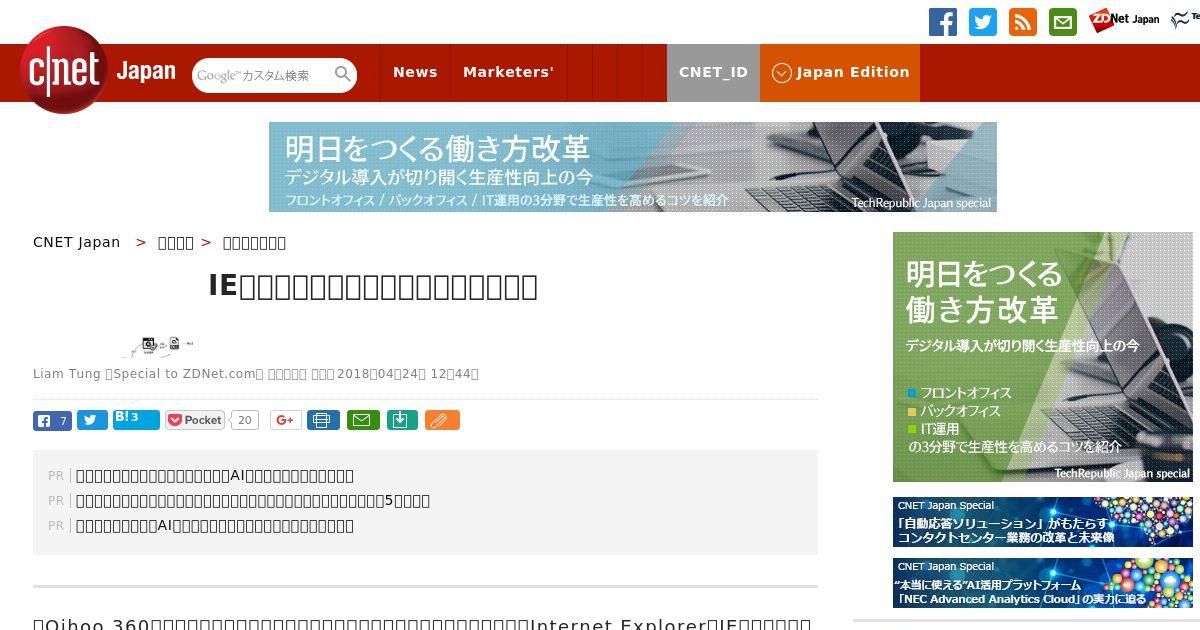Open the first PR link in the gray box

click(215, 476)
